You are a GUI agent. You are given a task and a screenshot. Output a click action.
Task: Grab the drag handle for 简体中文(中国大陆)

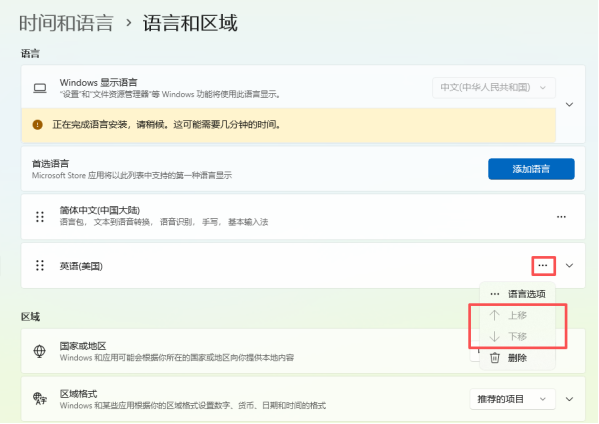(40, 217)
